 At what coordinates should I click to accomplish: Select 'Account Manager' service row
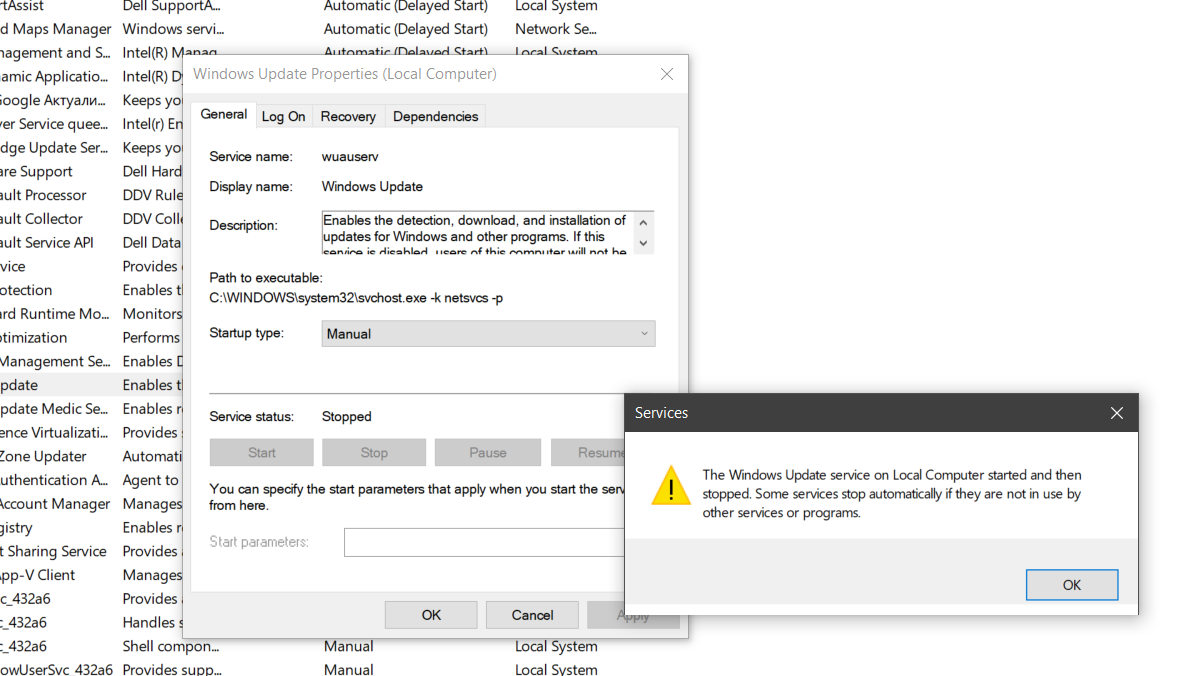55,504
